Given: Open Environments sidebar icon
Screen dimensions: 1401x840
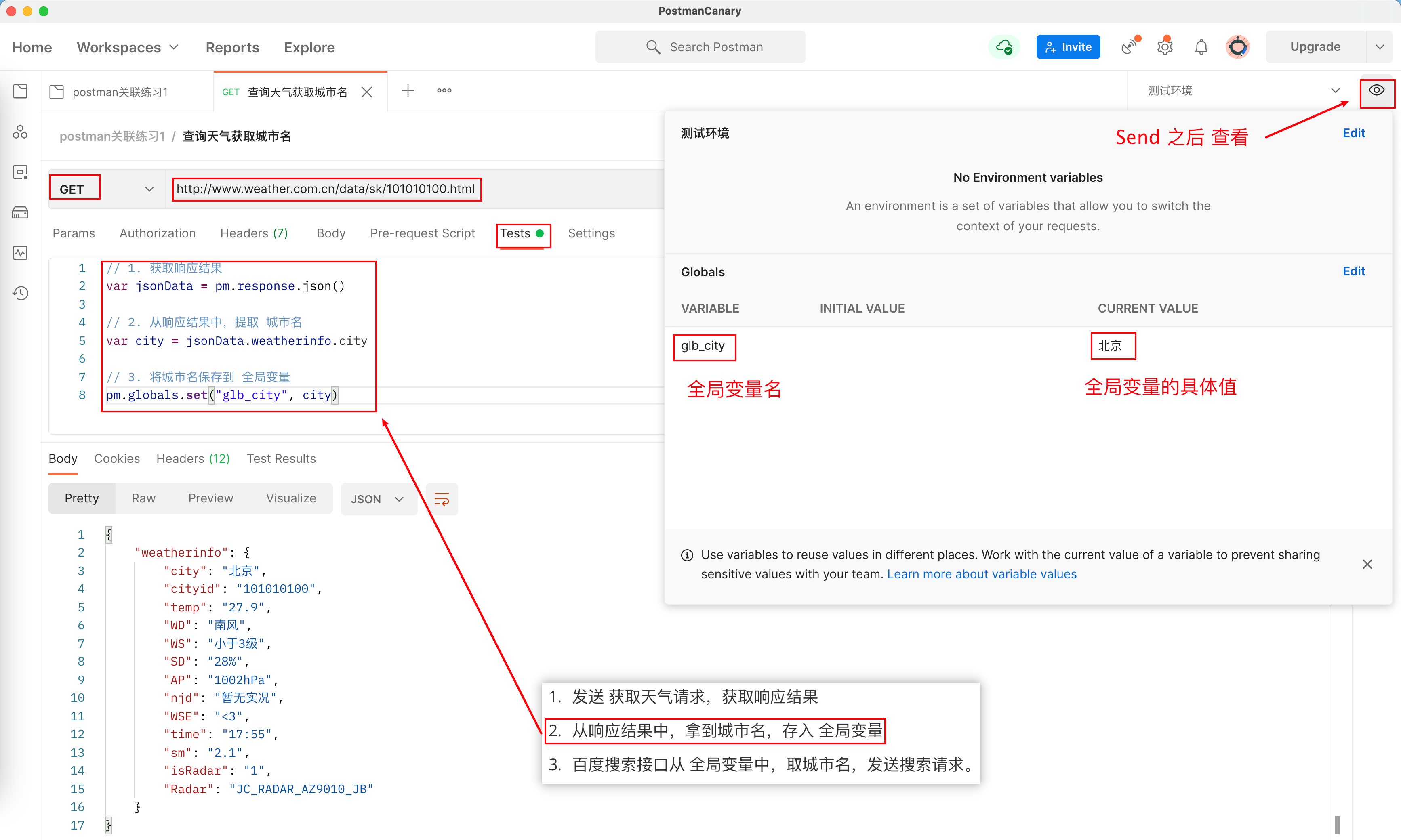Looking at the screenshot, I should coord(20,172).
